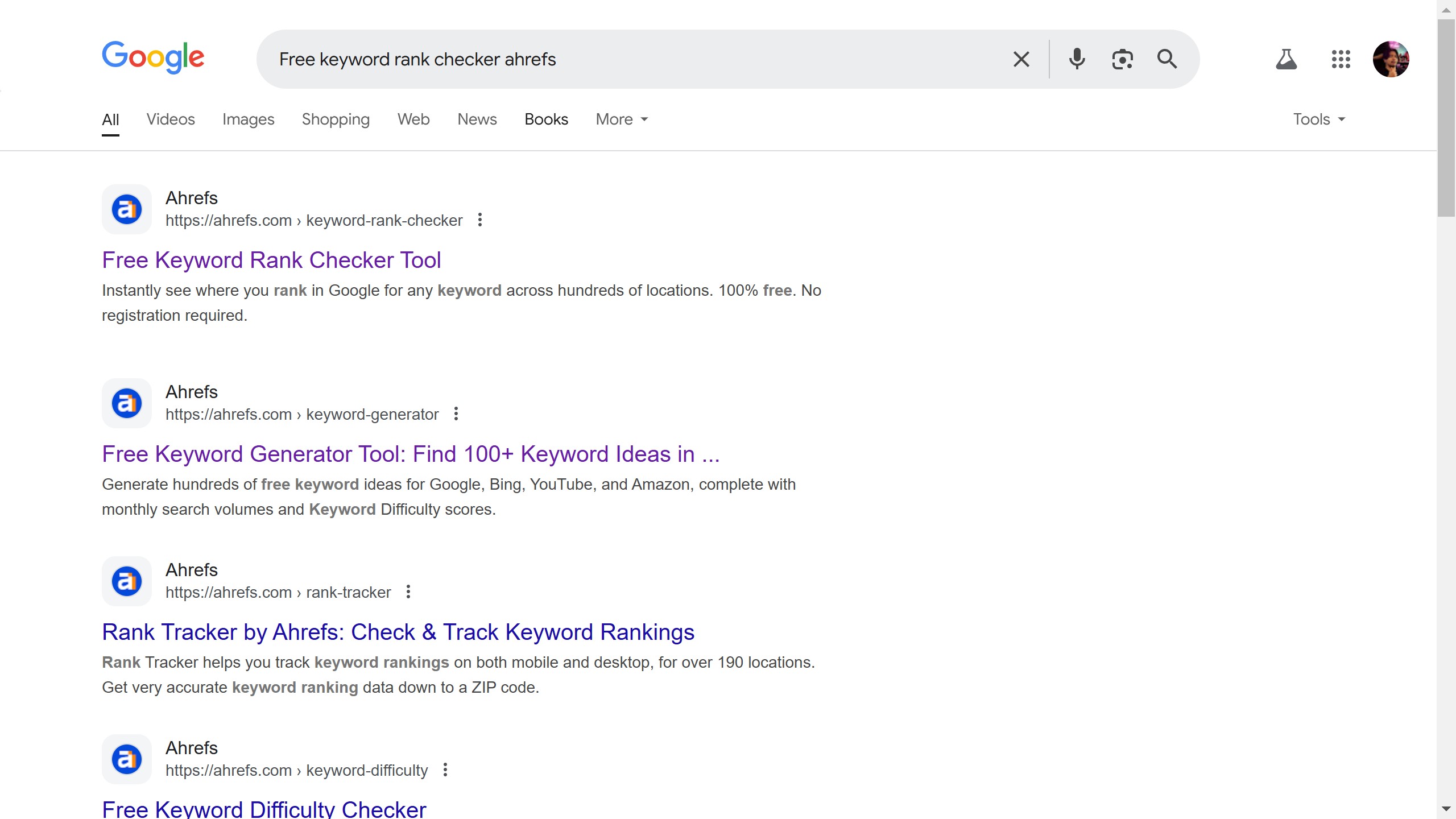Open the Rank Tracker by Ahrefs link
This screenshot has height=819, width=1456.
398,632
